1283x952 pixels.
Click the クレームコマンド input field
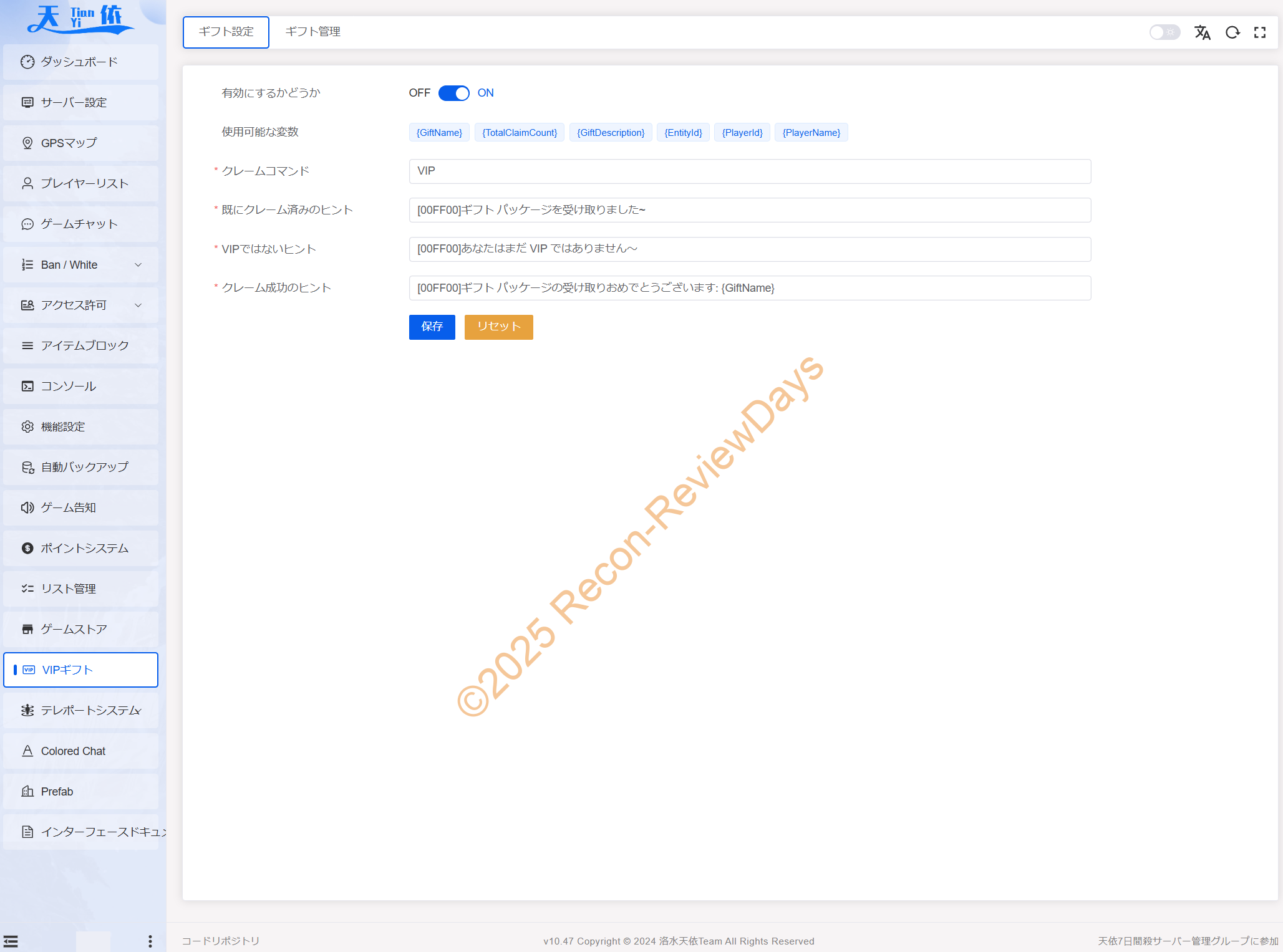tap(749, 171)
